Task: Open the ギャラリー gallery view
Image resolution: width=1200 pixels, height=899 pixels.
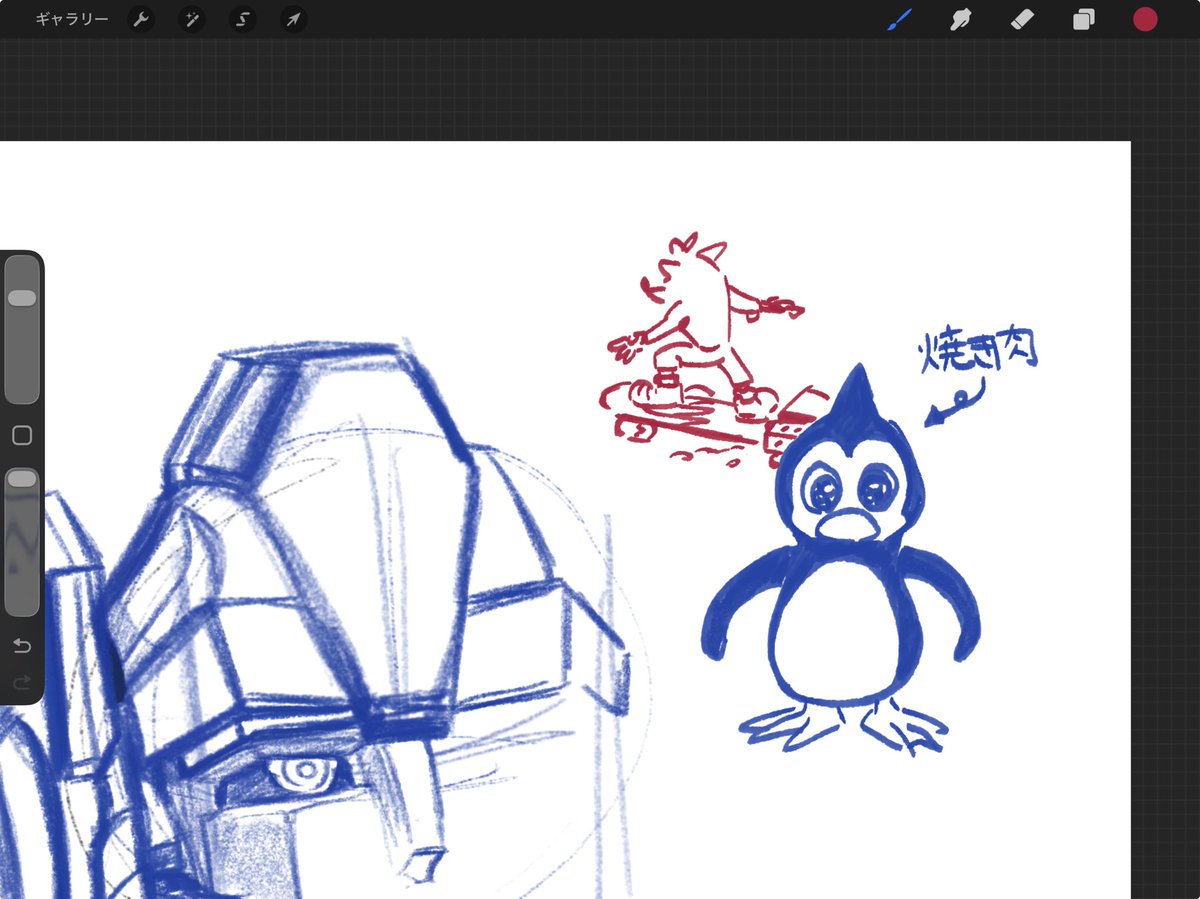Action: (71, 20)
